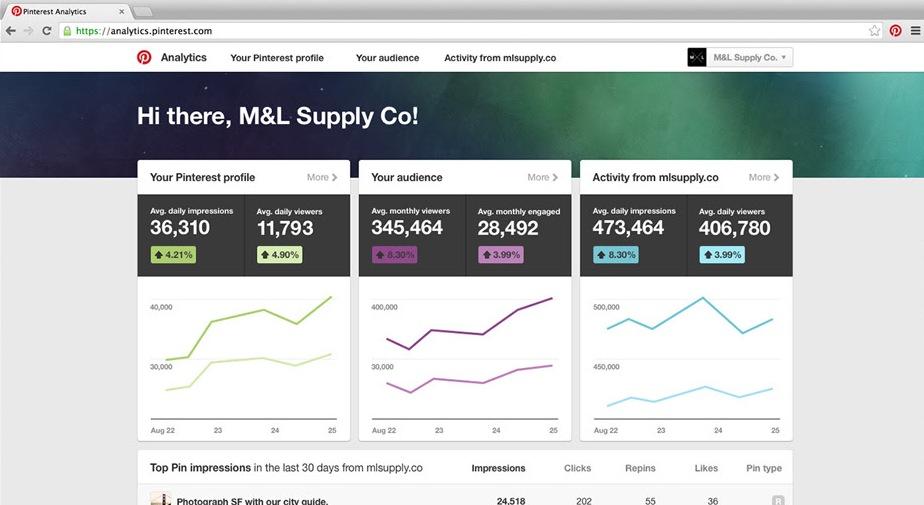Sort table by Clicks column
Image resolution: width=924 pixels, height=505 pixels.
click(x=577, y=468)
